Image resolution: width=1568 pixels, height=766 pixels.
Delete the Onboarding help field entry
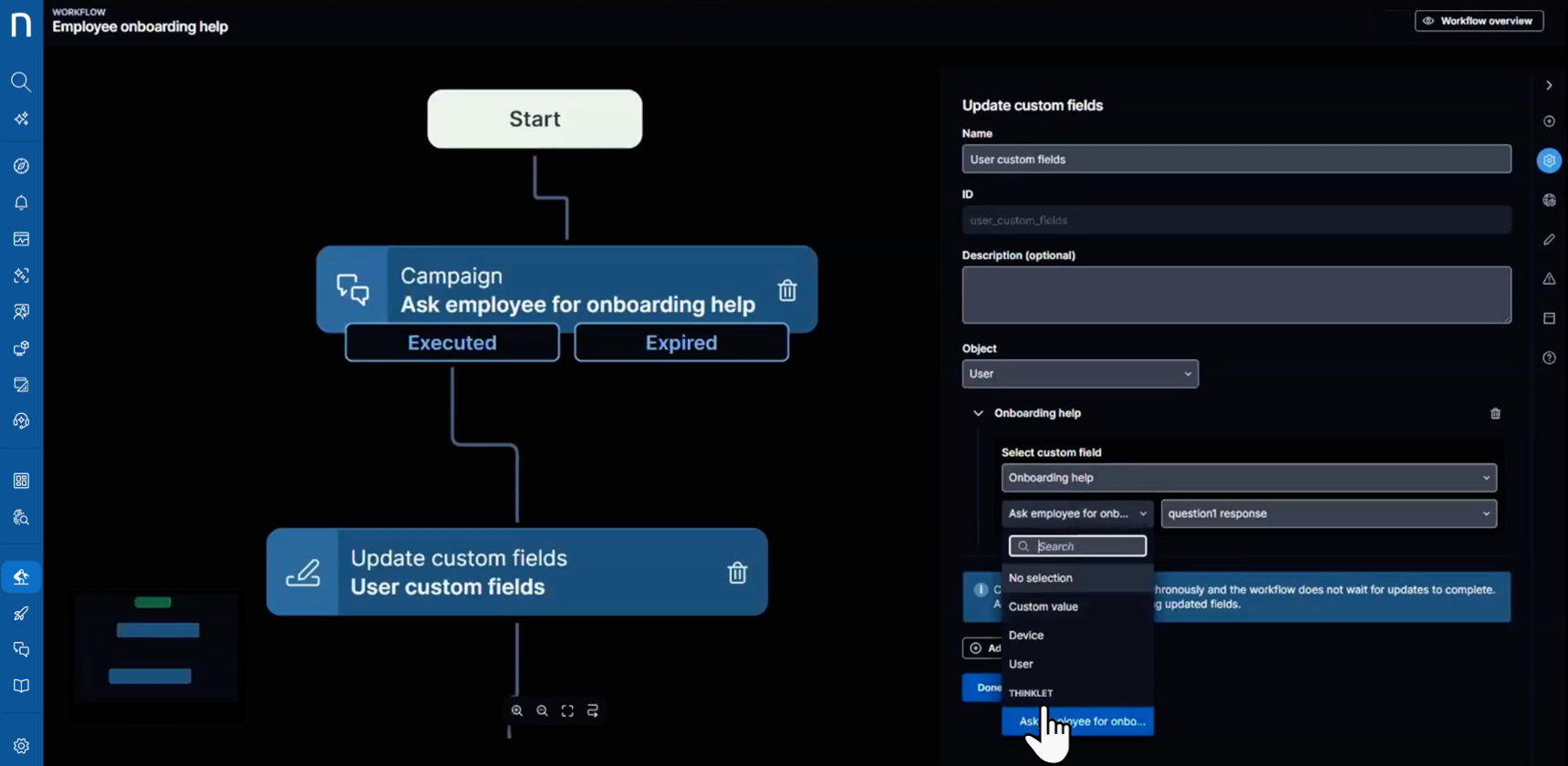pyautogui.click(x=1495, y=413)
